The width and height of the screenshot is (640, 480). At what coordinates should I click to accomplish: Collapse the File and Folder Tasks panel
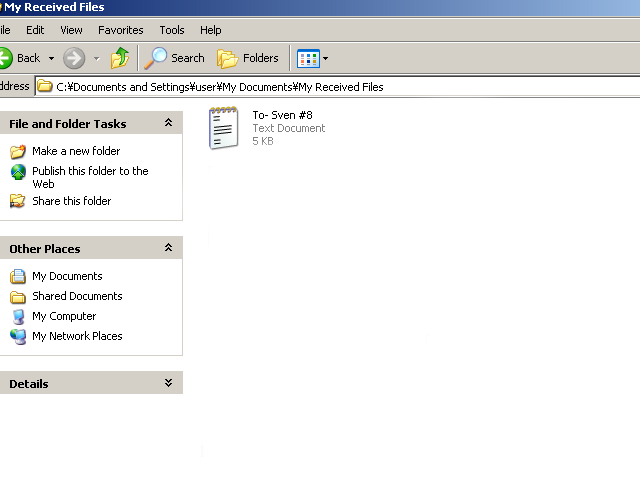point(168,123)
